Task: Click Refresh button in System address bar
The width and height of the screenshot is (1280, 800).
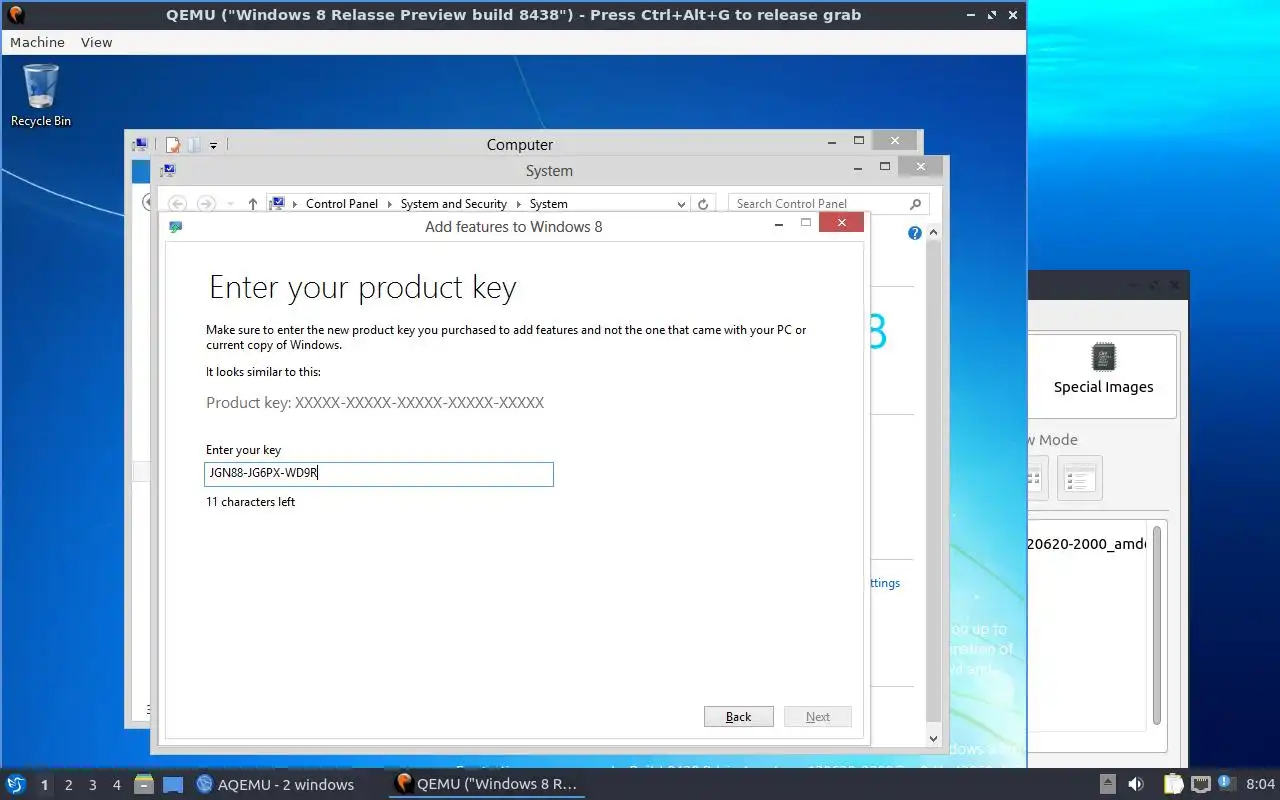Action: 703,204
